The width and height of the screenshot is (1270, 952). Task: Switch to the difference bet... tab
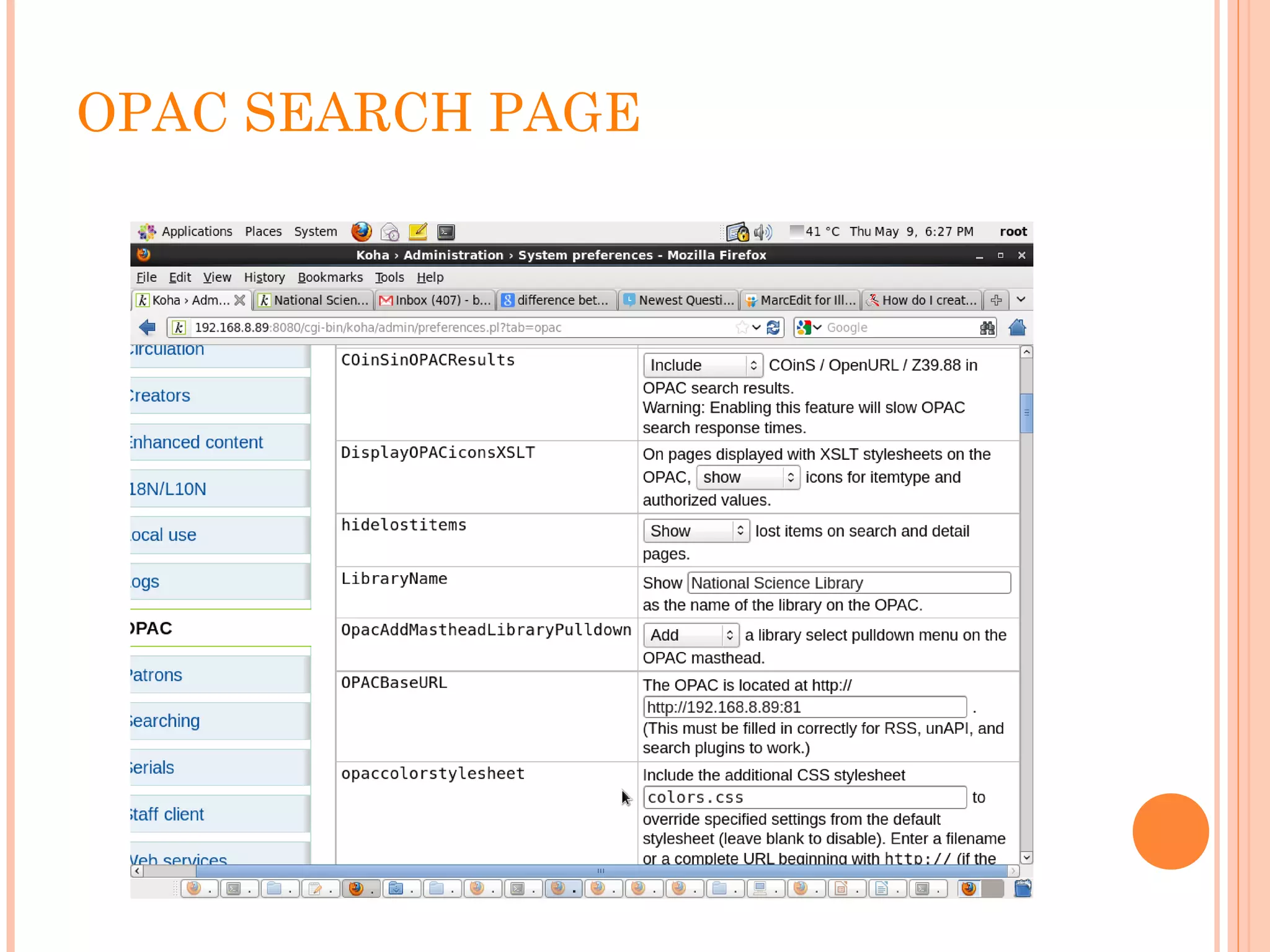point(556,300)
